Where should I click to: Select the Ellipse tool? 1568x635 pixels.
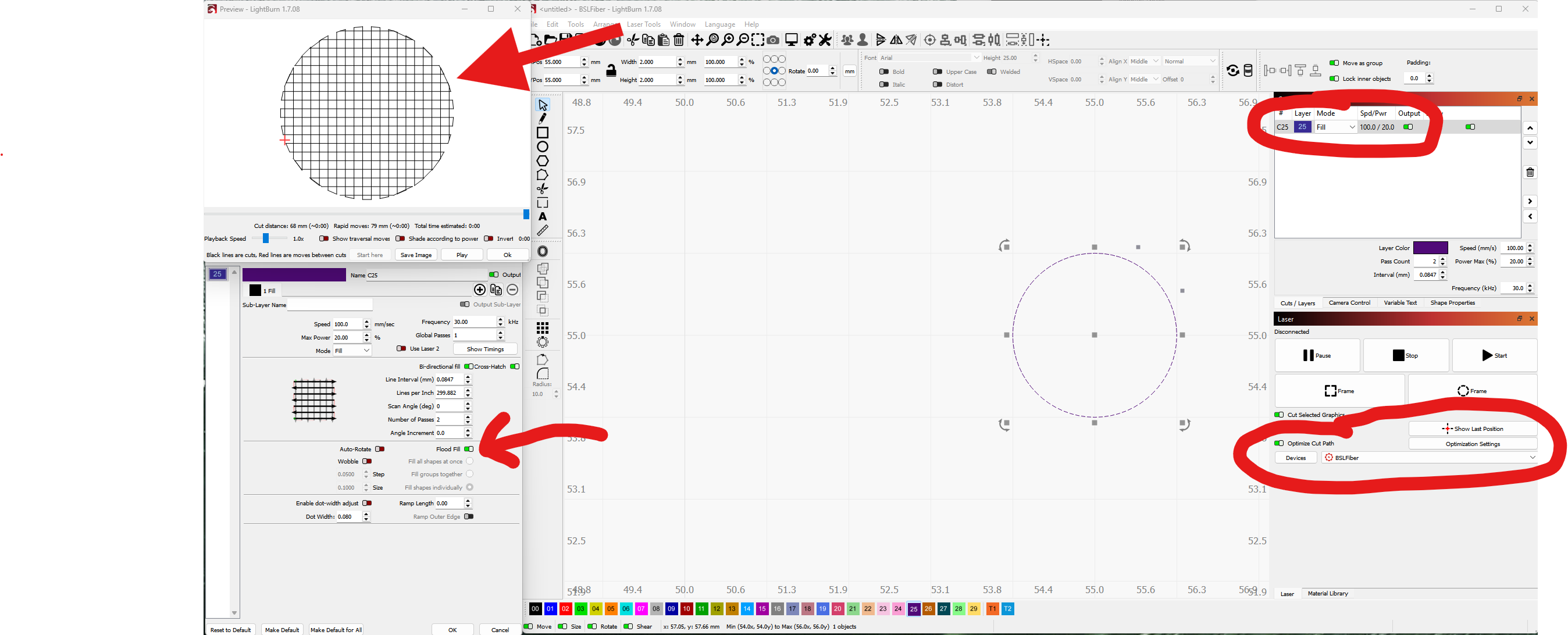point(543,147)
